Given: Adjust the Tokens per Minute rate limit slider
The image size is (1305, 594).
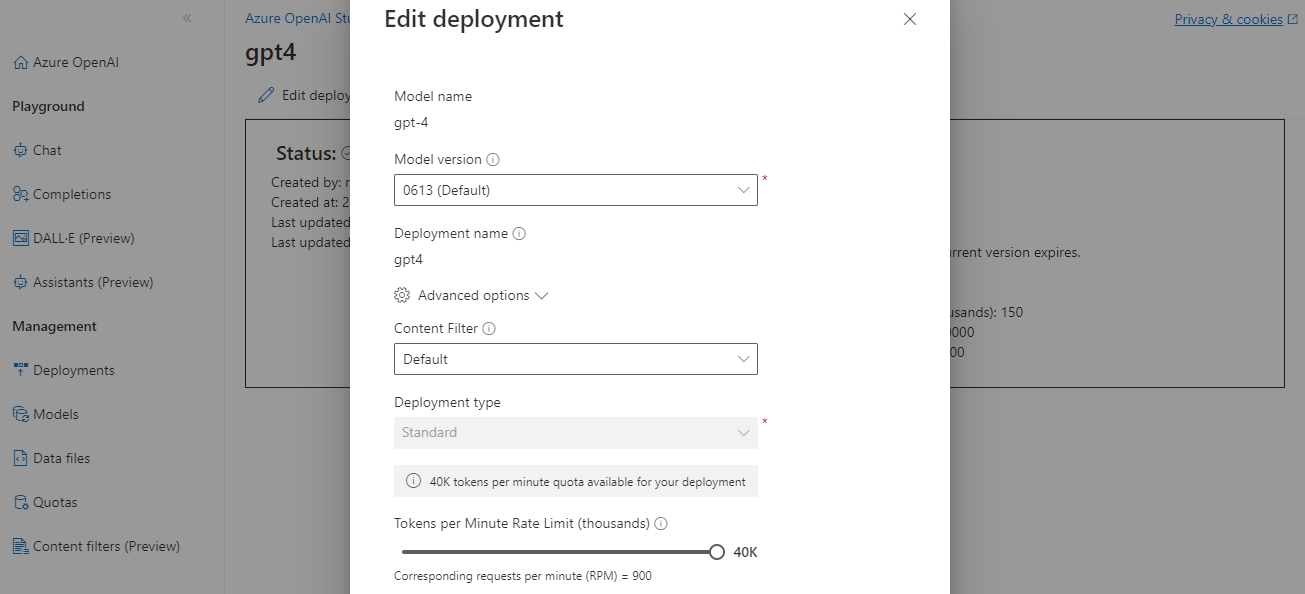Looking at the screenshot, I should tap(716, 551).
